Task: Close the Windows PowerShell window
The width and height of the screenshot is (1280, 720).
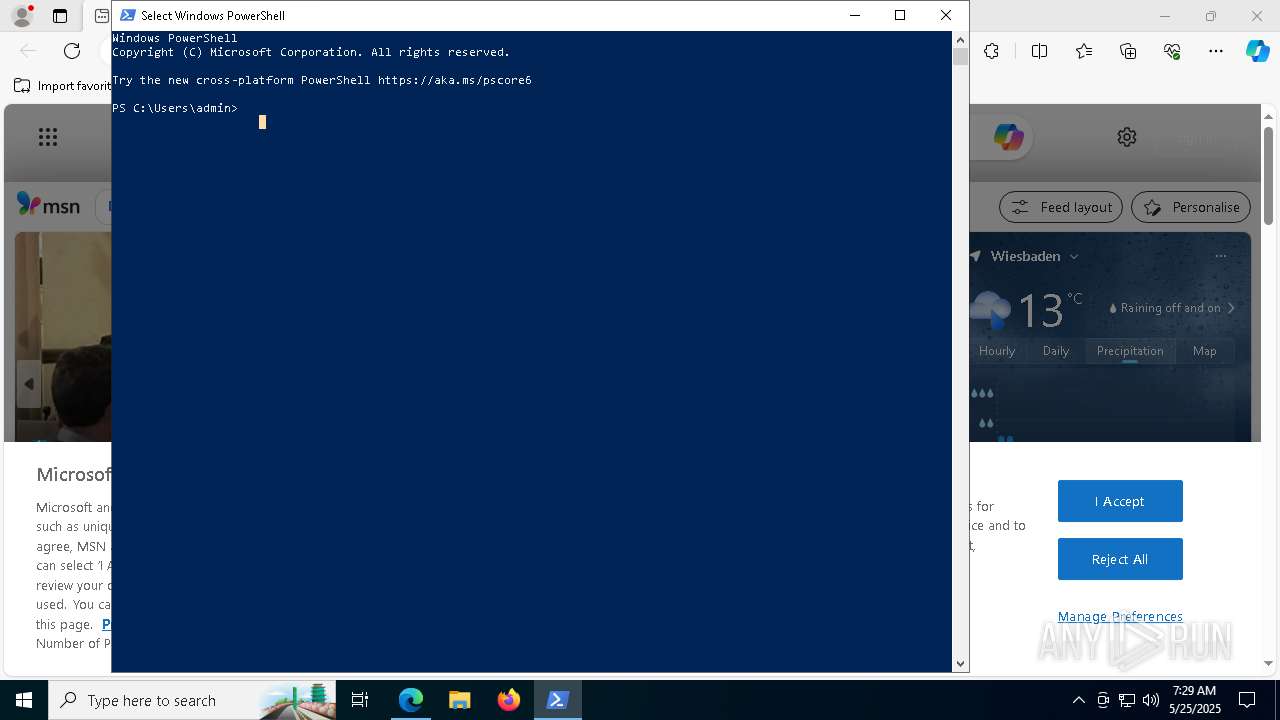Action: click(x=946, y=15)
